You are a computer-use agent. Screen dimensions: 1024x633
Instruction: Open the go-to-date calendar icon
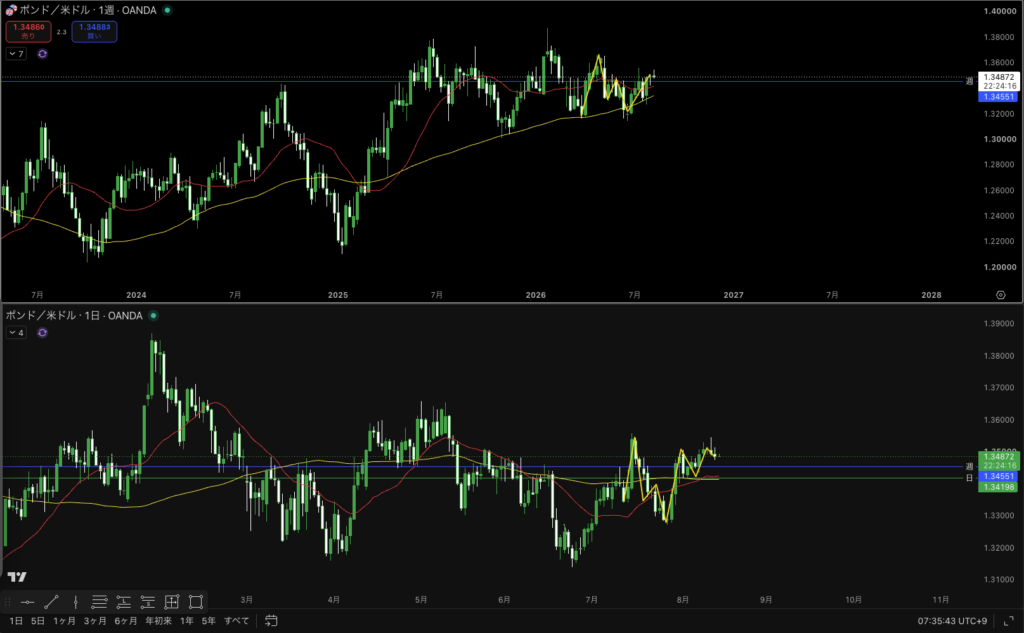[x=271, y=621]
